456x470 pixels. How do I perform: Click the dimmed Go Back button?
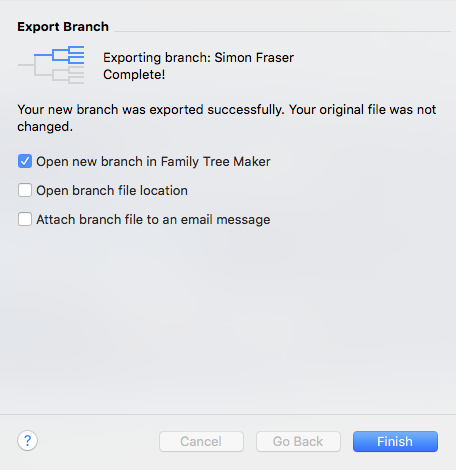[x=298, y=441]
